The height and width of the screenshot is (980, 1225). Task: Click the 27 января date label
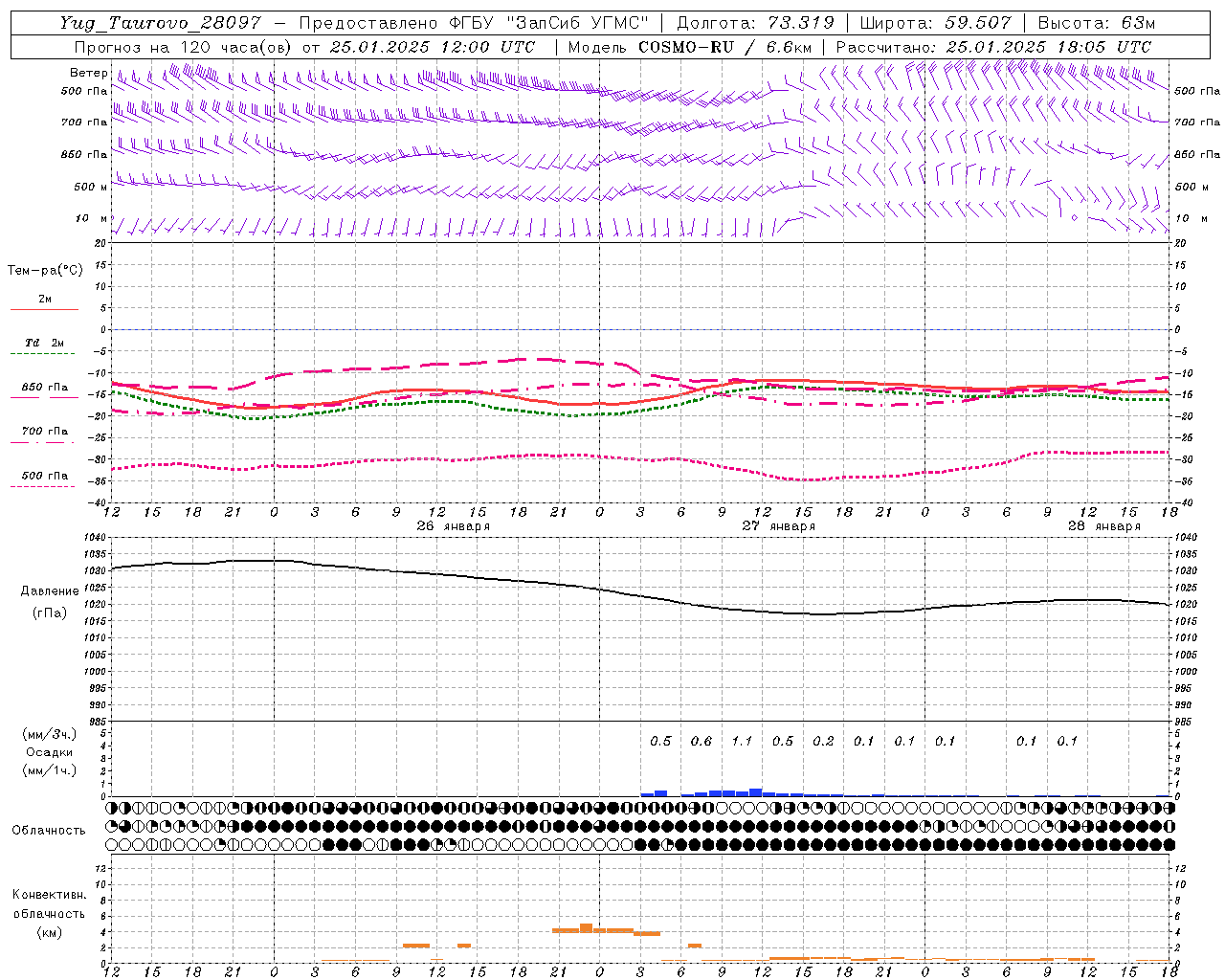point(779,526)
